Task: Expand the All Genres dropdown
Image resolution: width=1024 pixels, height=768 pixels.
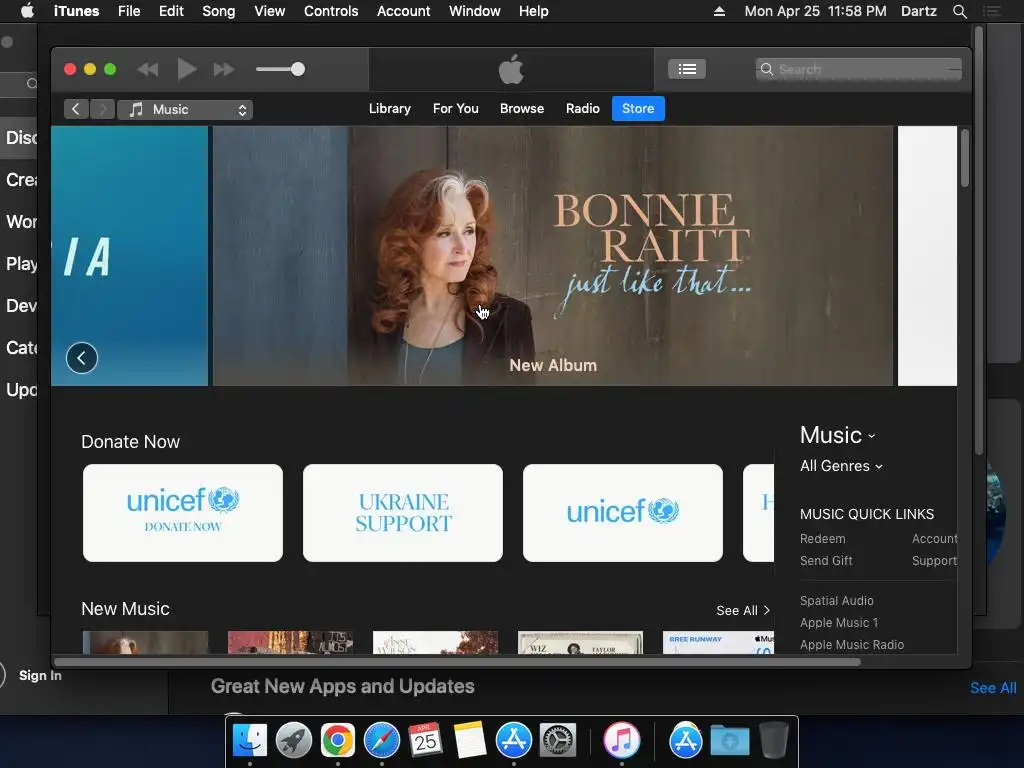Action: (841, 466)
